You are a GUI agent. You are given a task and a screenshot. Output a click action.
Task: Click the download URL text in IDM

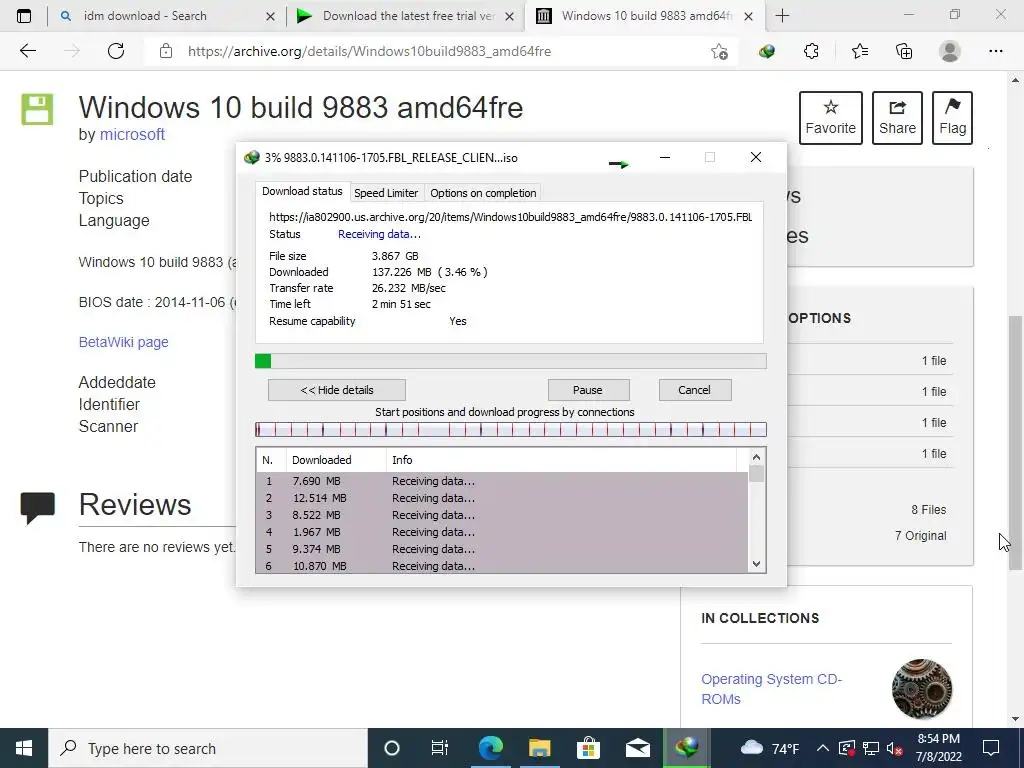tap(511, 217)
